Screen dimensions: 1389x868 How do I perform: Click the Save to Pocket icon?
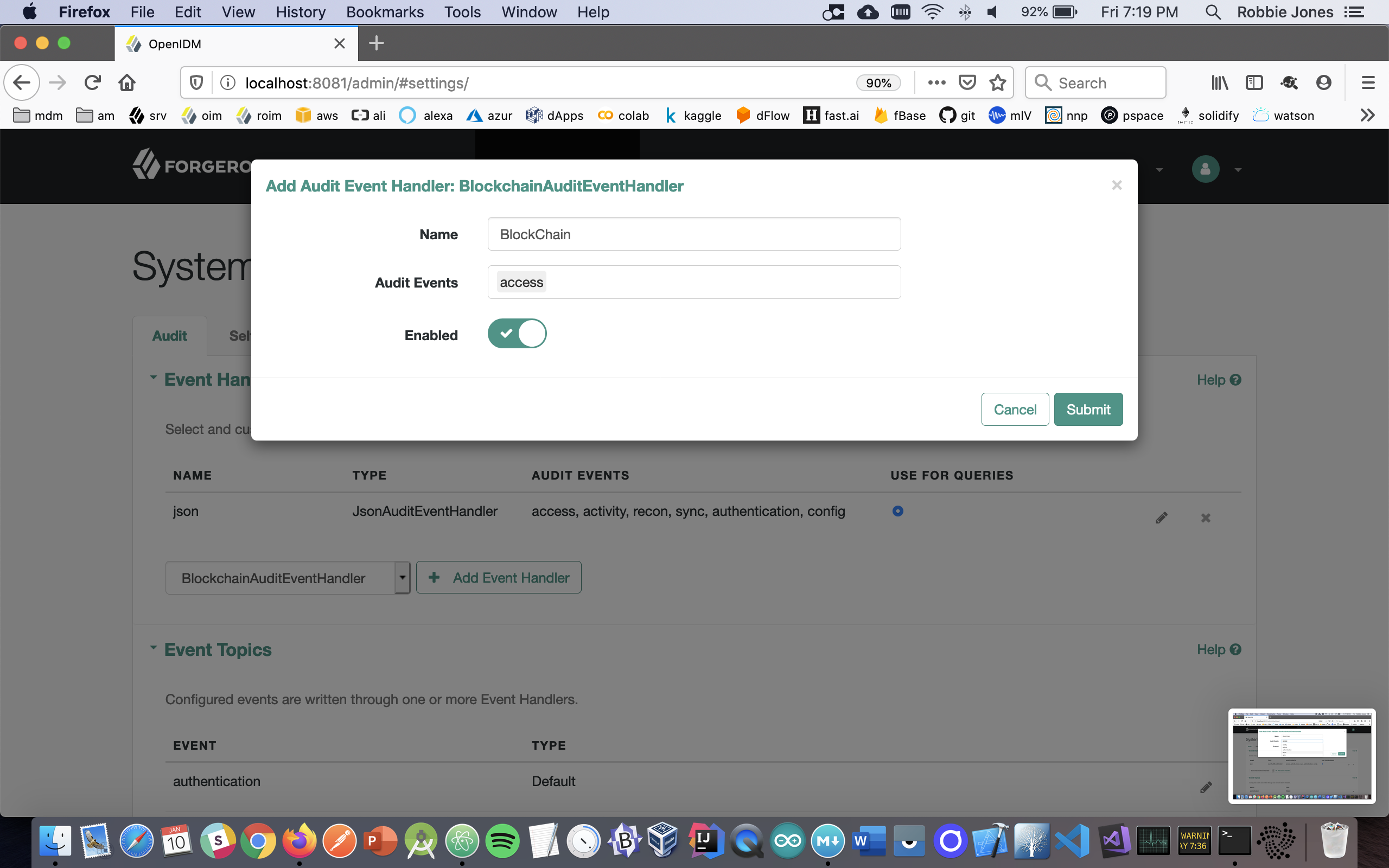tap(967, 82)
